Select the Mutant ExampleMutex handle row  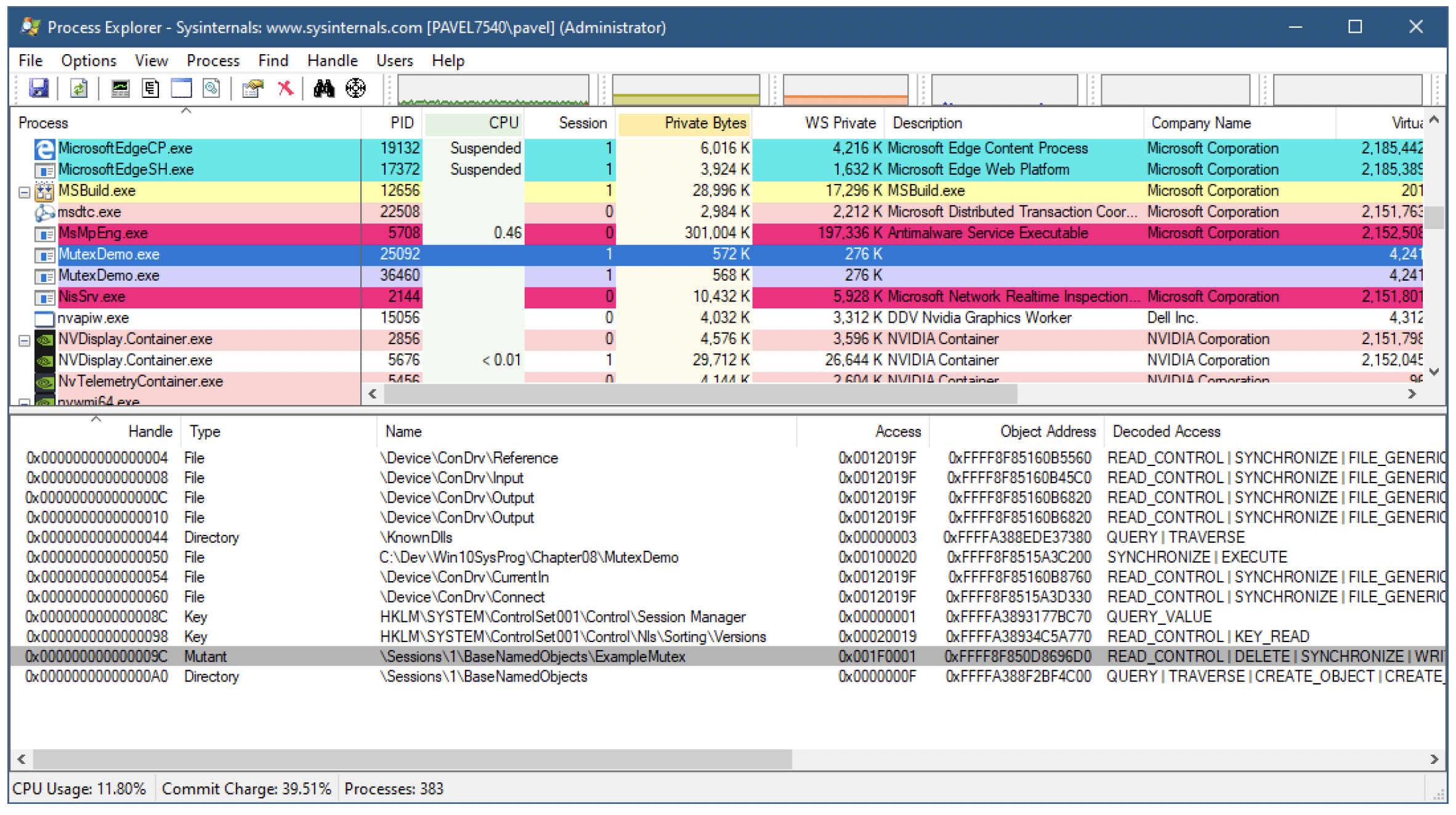[727, 657]
